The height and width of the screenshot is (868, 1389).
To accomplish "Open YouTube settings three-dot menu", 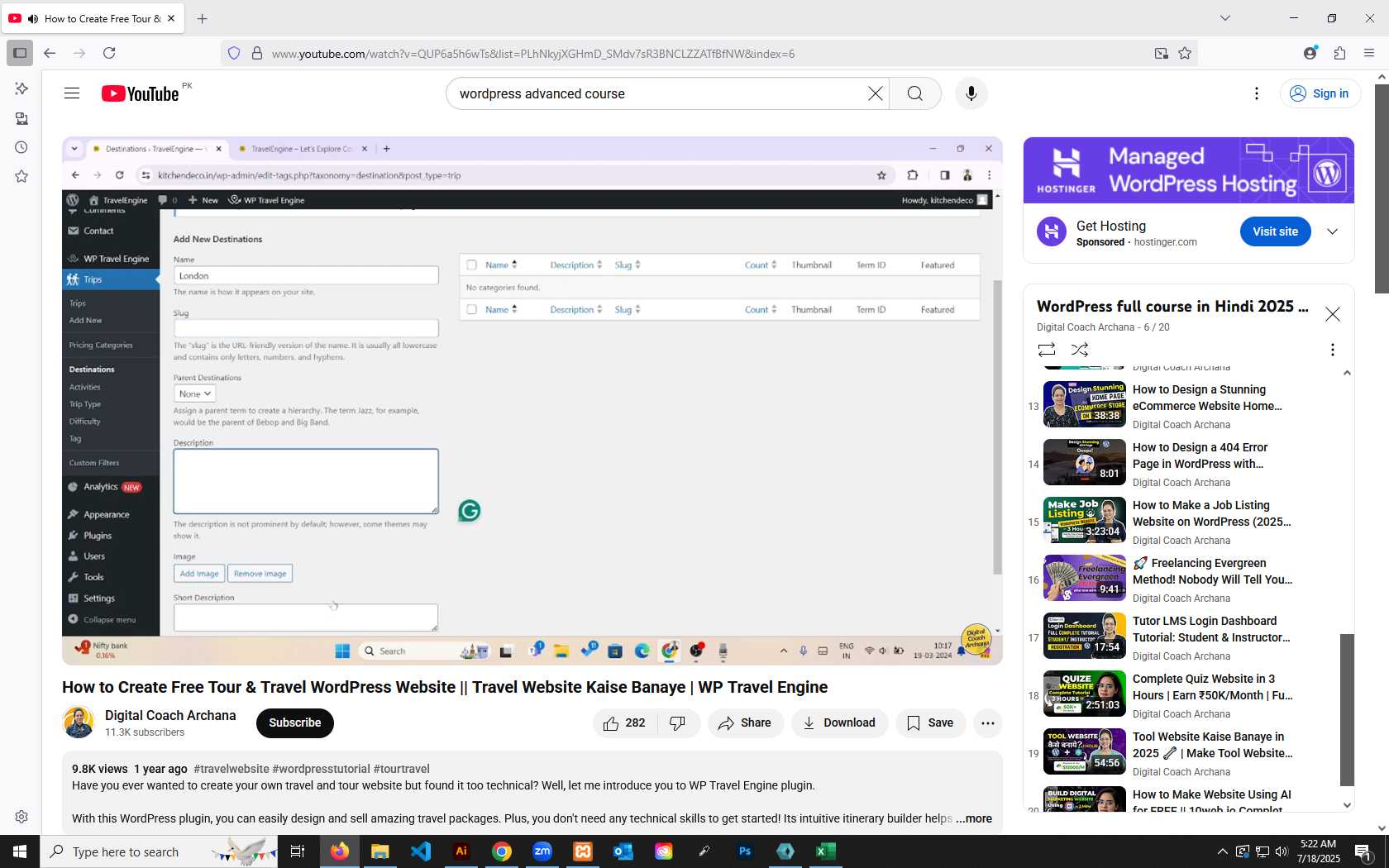I will click(x=1257, y=93).
